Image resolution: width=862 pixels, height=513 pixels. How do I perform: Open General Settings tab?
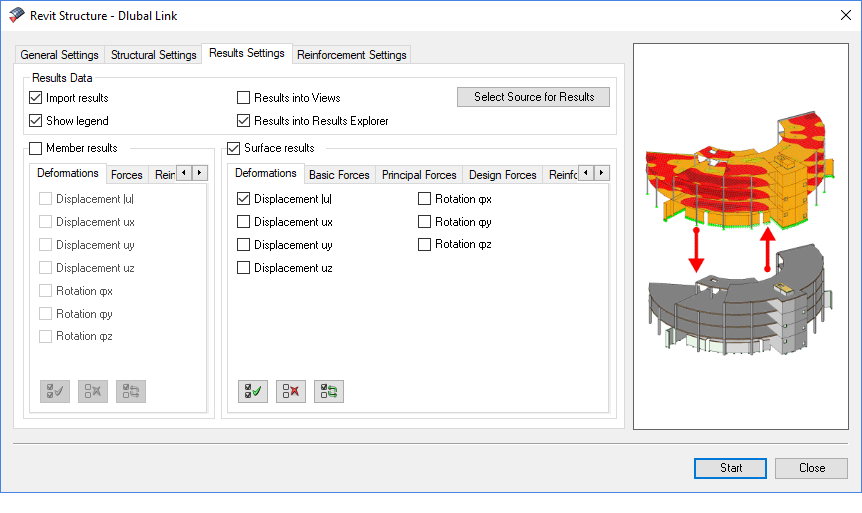click(x=59, y=55)
